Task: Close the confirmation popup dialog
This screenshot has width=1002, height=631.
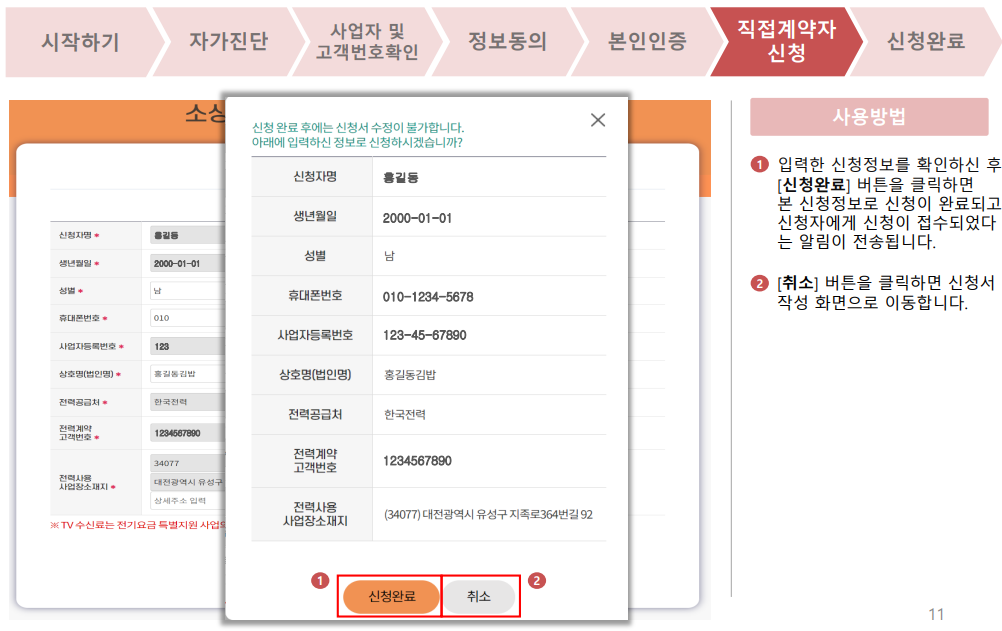Action: [597, 119]
